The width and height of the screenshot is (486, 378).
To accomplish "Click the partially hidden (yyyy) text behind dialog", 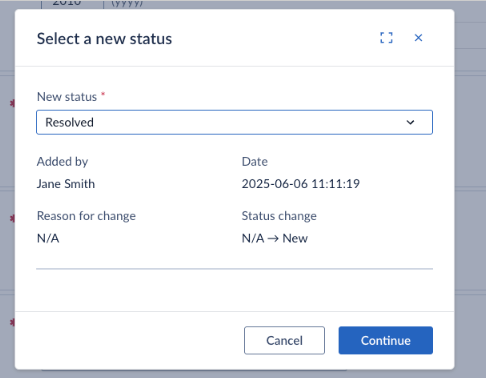I will tap(127, 3).
